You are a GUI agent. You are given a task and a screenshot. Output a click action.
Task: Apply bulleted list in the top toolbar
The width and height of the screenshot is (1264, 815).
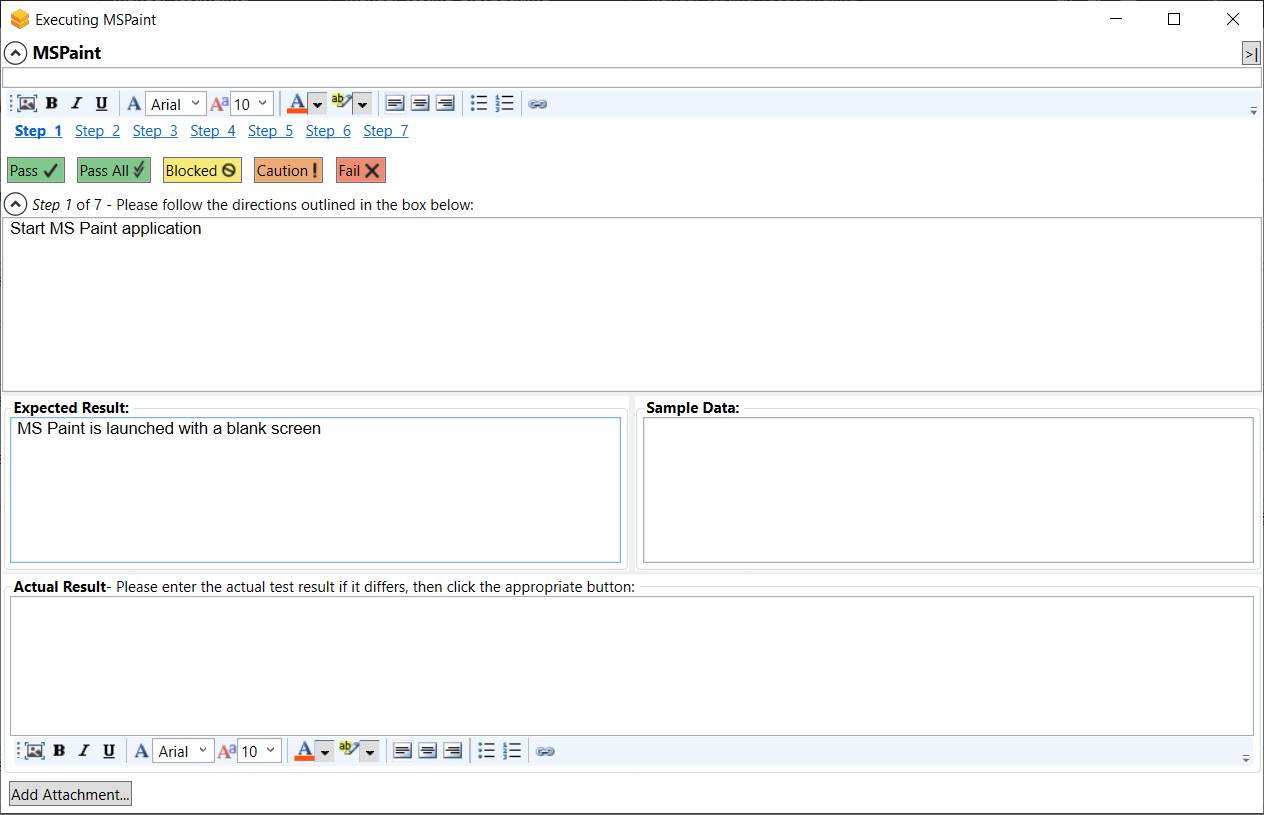click(479, 104)
